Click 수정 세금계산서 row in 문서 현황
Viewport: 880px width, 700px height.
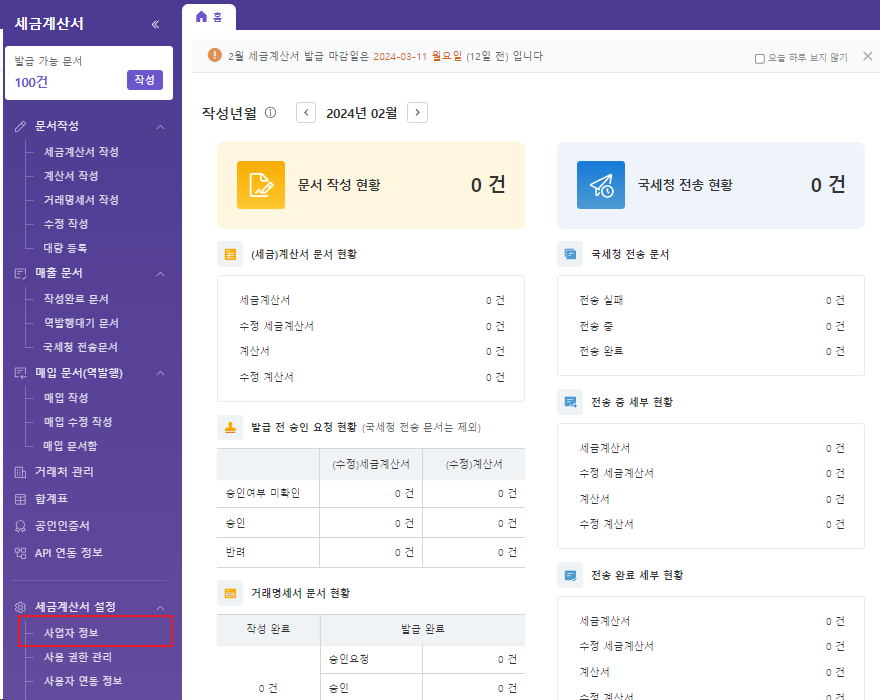click(372, 326)
